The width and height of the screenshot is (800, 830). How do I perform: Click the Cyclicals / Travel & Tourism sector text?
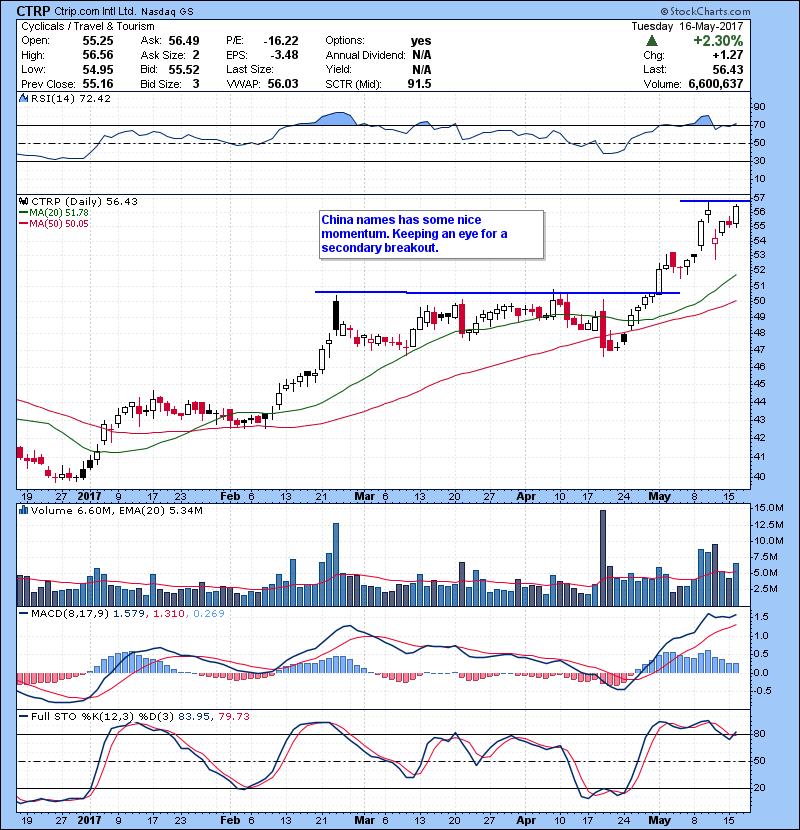tap(88, 26)
